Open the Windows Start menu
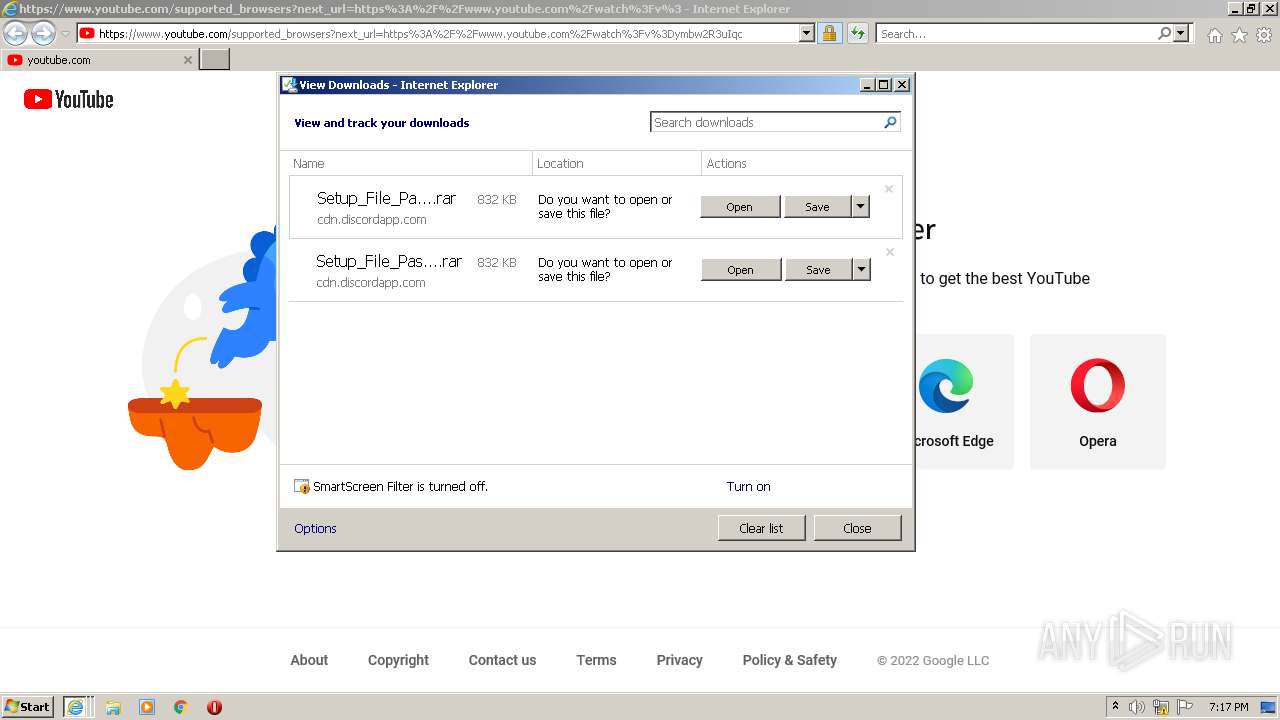The width and height of the screenshot is (1280, 720). coord(28,707)
